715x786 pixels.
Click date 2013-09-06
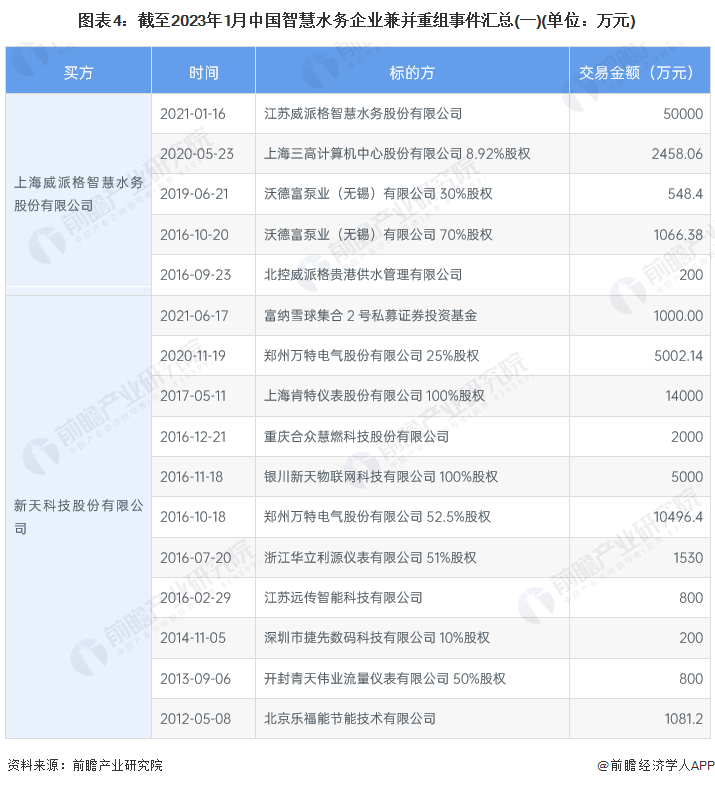click(196, 679)
